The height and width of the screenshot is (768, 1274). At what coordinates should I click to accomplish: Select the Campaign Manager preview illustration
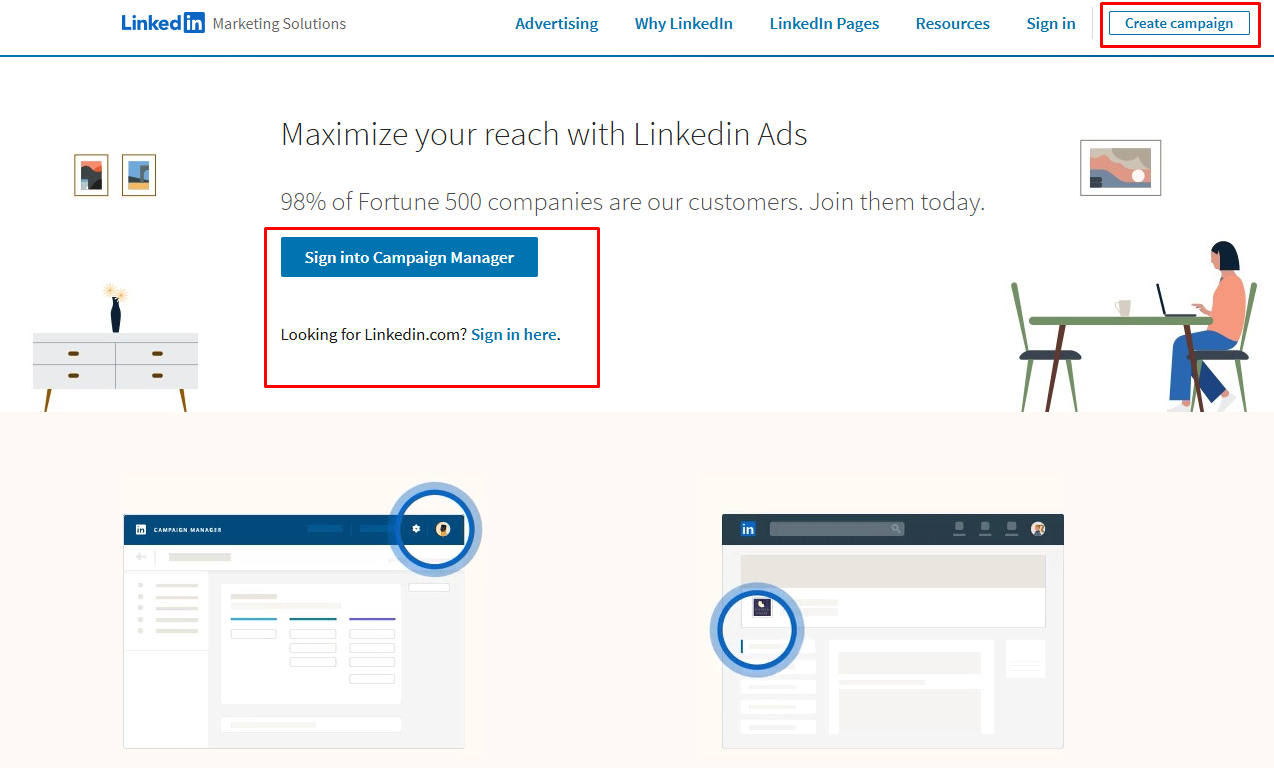click(x=294, y=631)
